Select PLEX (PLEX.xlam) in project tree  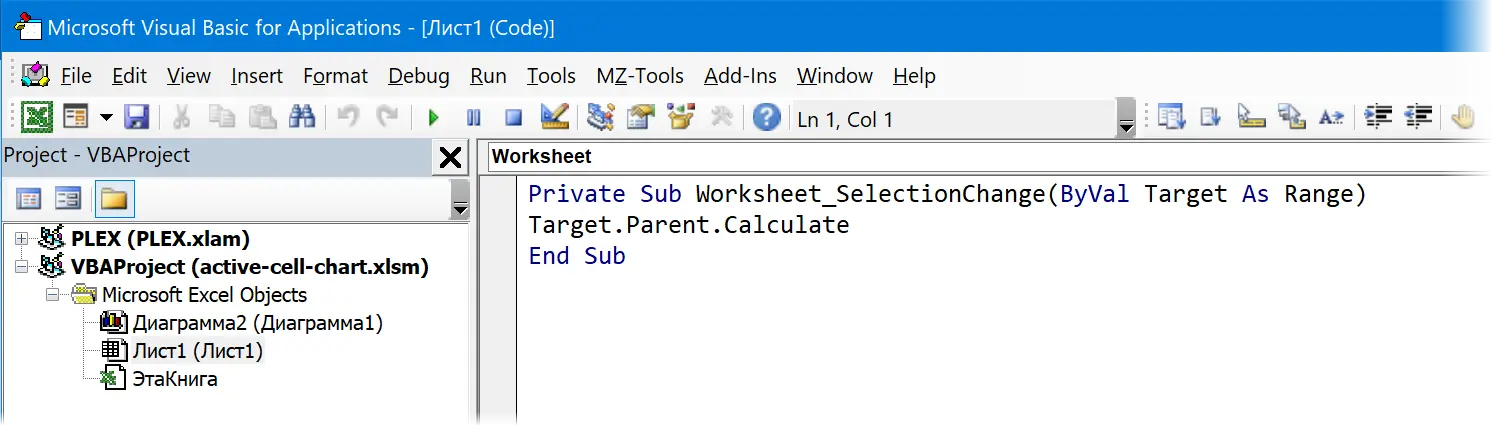point(161,239)
